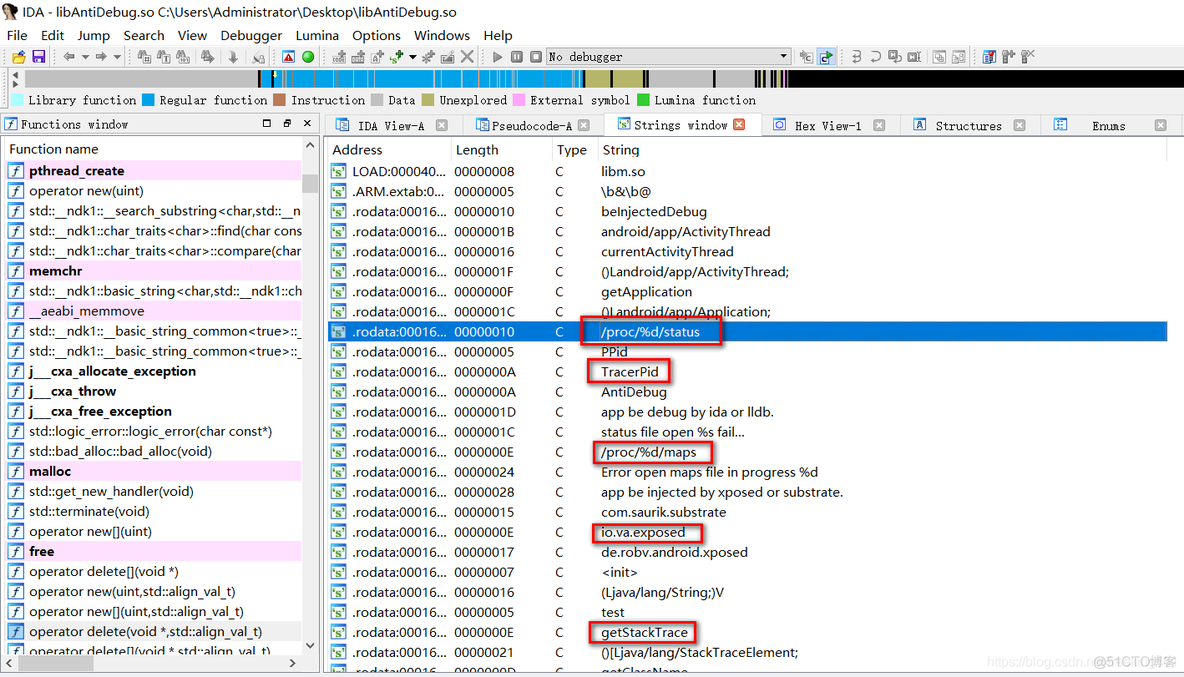Jump back with the left arrow icon
Image resolution: width=1184 pixels, height=677 pixels.
coord(69,57)
